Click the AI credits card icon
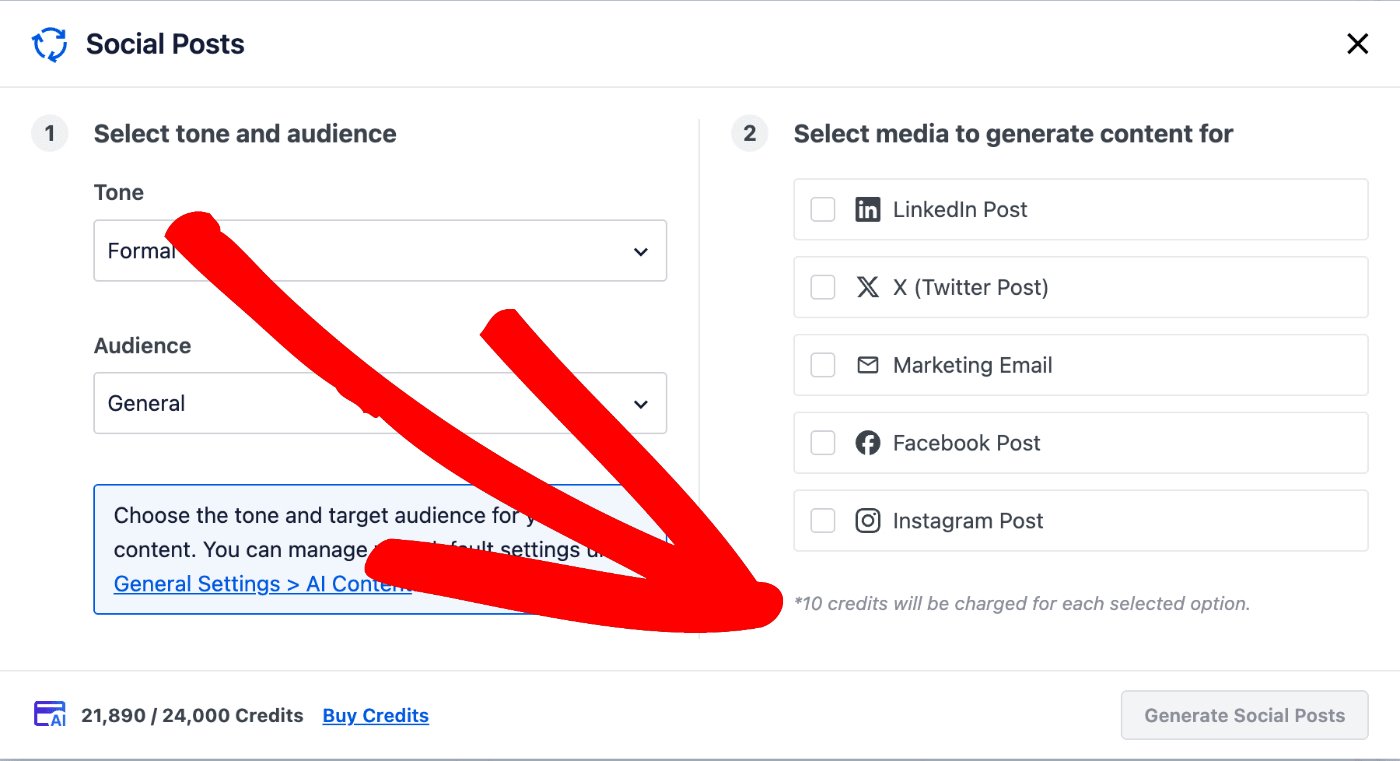 pos(50,715)
